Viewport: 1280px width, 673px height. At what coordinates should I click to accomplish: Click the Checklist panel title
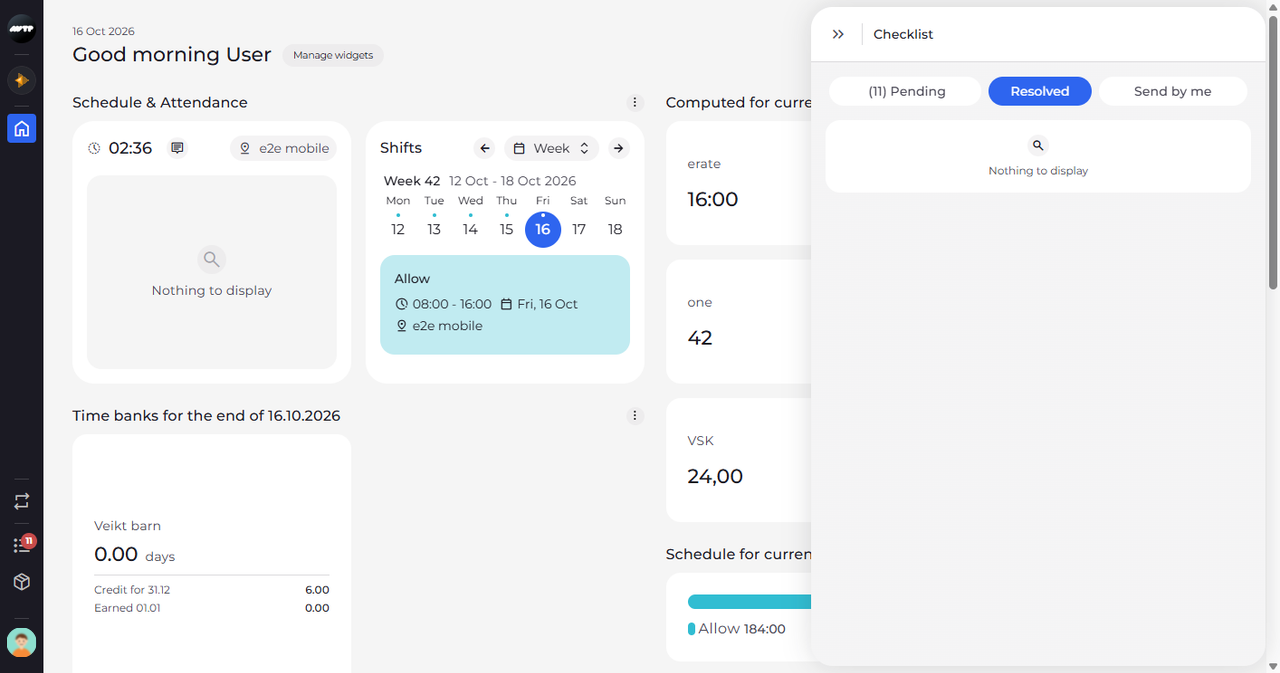(903, 34)
